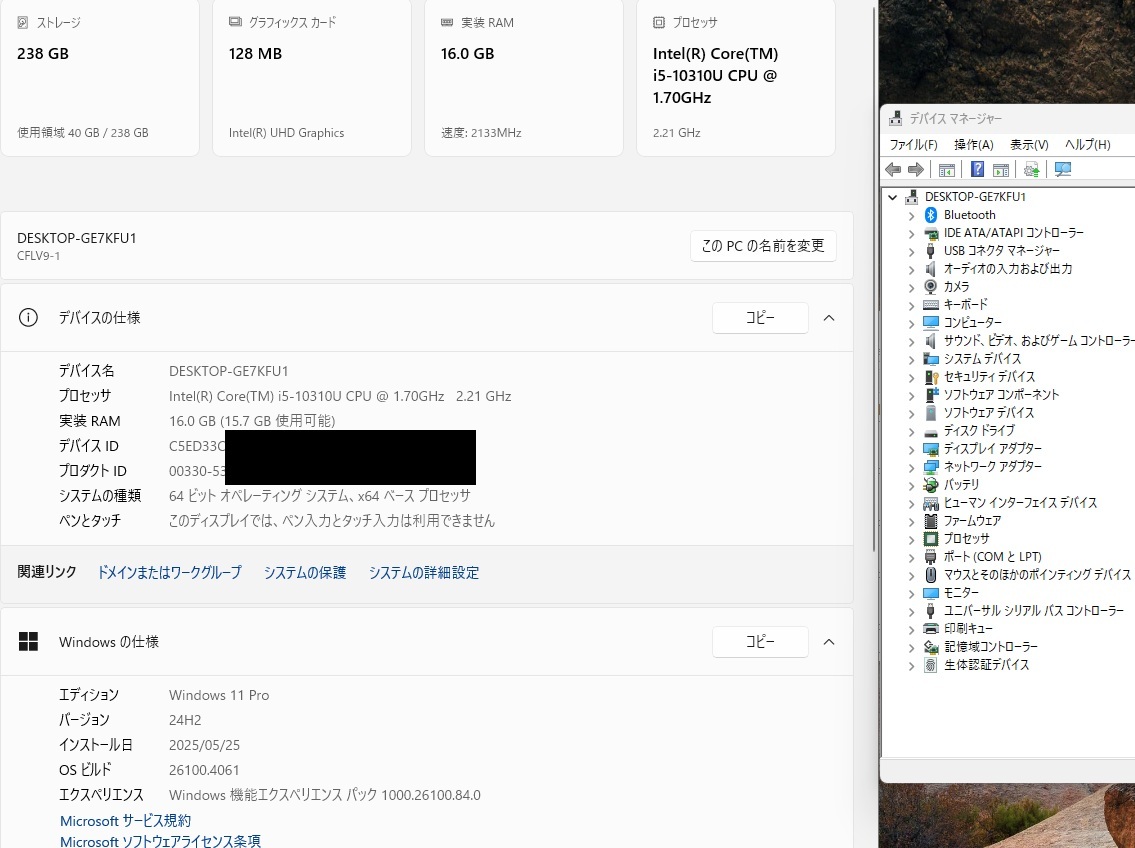Expand the Bluetooth node
Viewport: 1135px width, 848px height.
click(x=911, y=215)
